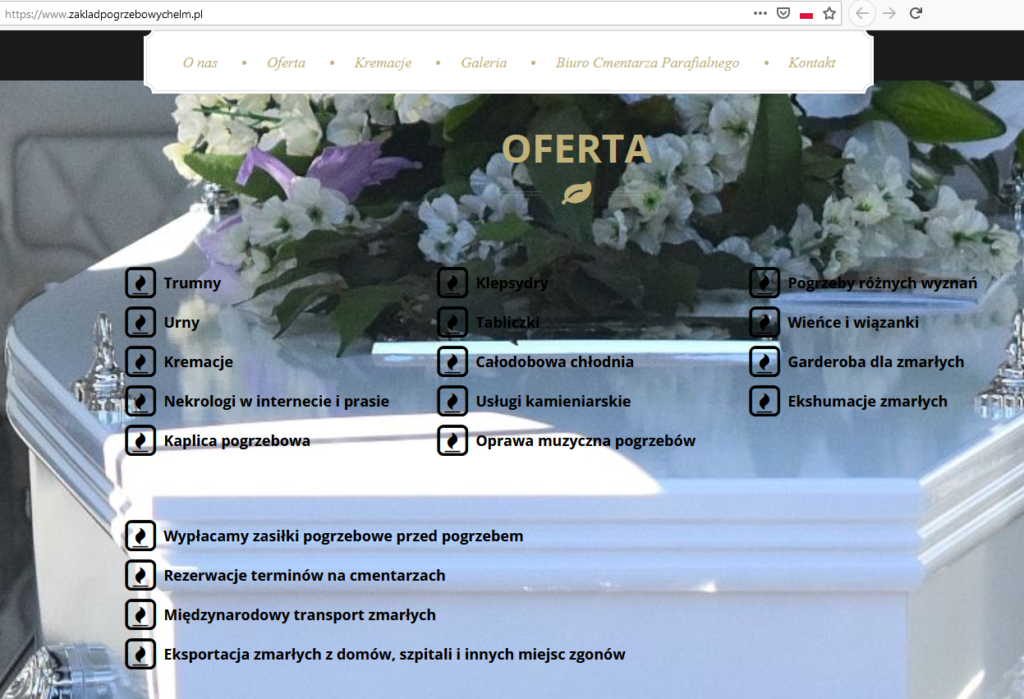Click Międzynarodowy transport zmarłych text
This screenshot has height=699, width=1024.
[299, 615]
